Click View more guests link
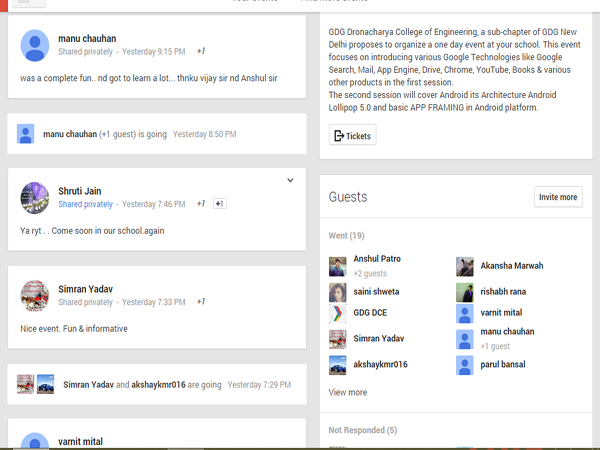 point(348,392)
